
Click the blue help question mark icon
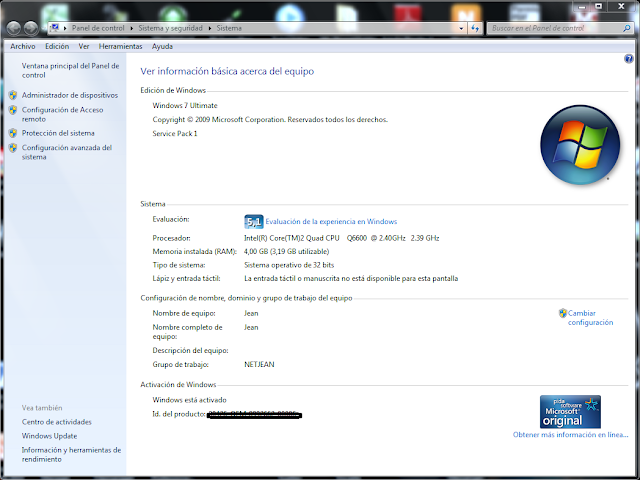(629, 59)
